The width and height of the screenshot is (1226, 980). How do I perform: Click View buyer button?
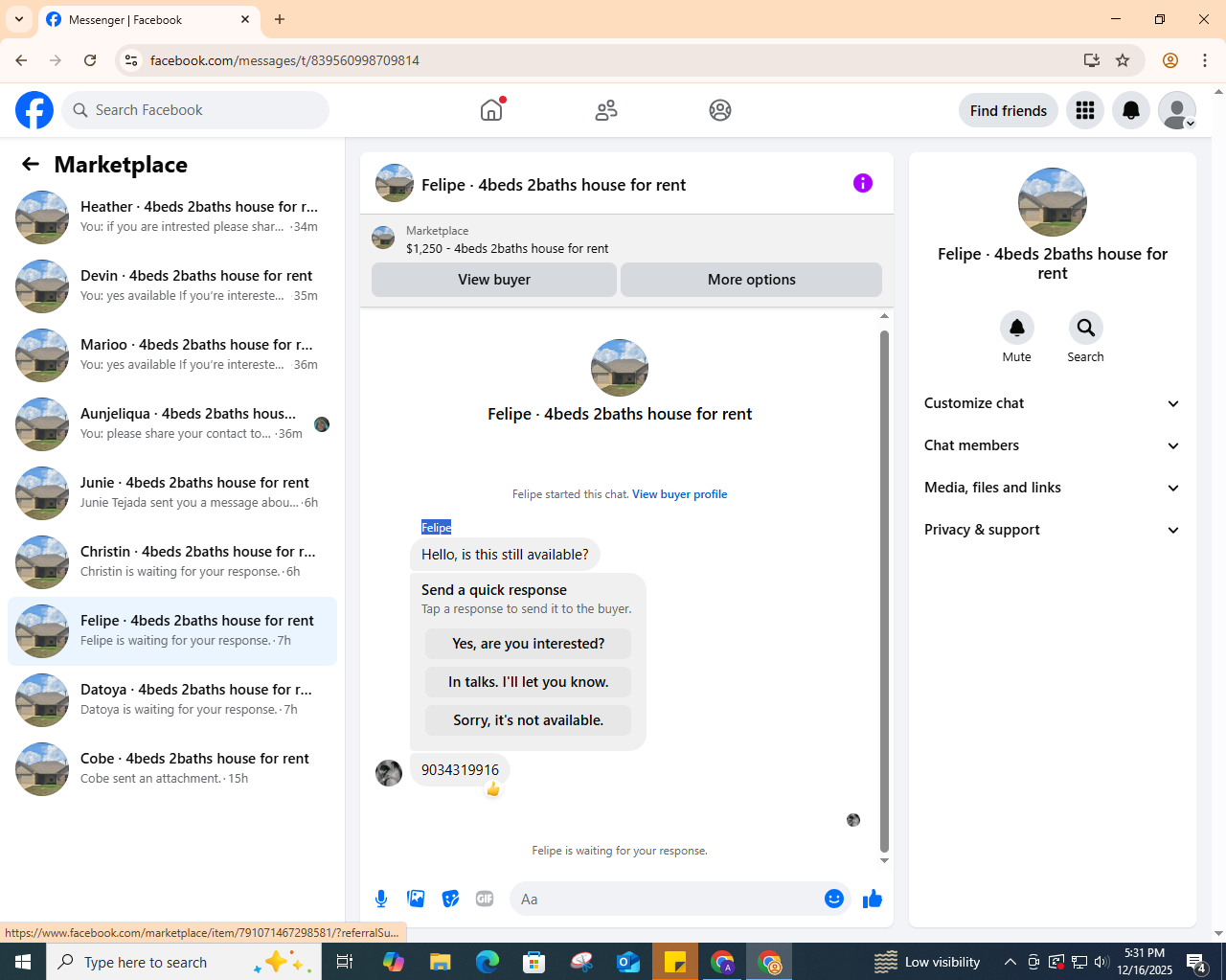[x=494, y=280]
